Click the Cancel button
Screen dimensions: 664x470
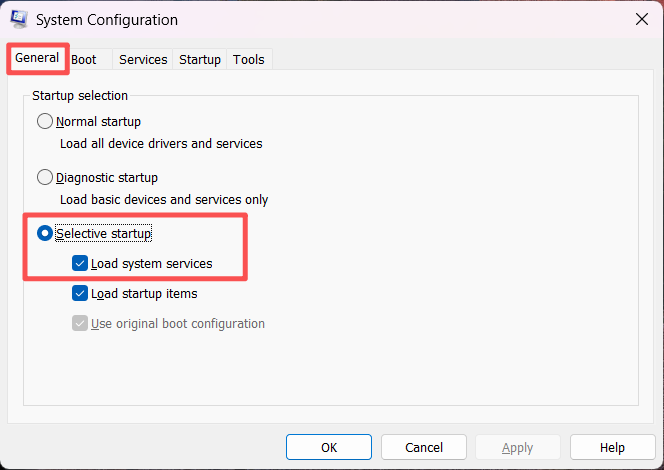tap(424, 447)
